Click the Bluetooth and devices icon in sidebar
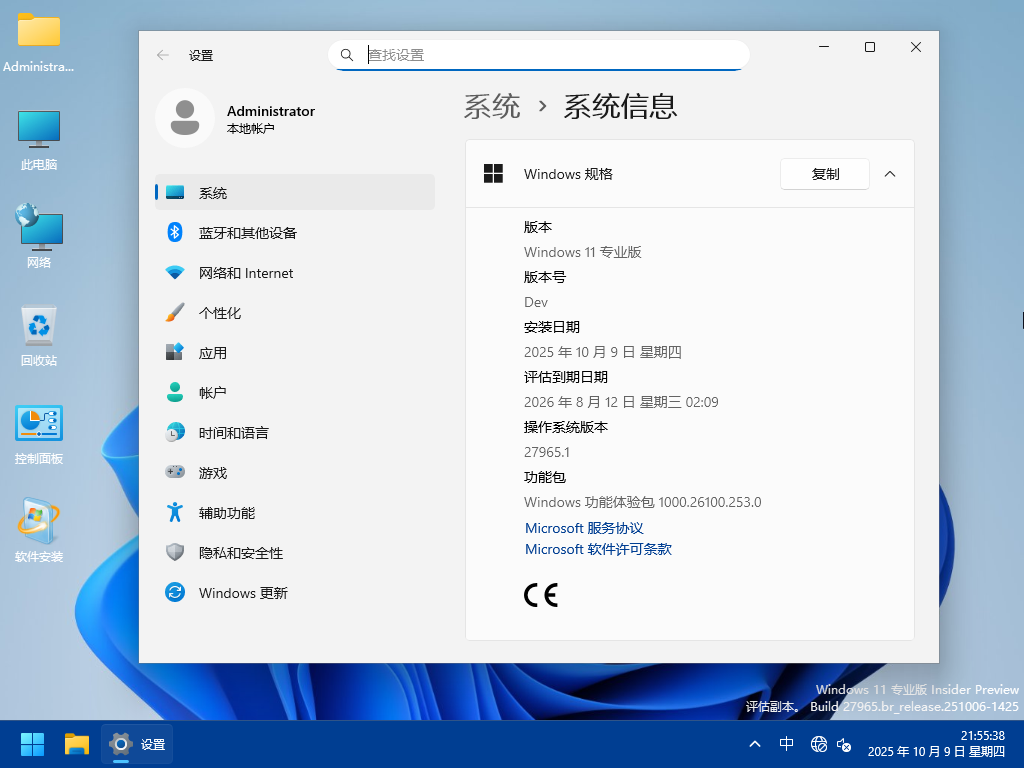1024x768 pixels. click(x=175, y=232)
